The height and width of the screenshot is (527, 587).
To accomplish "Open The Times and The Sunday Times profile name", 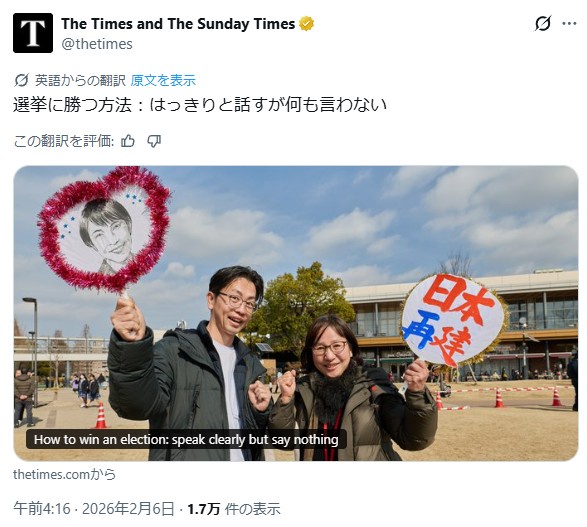I will [178, 24].
